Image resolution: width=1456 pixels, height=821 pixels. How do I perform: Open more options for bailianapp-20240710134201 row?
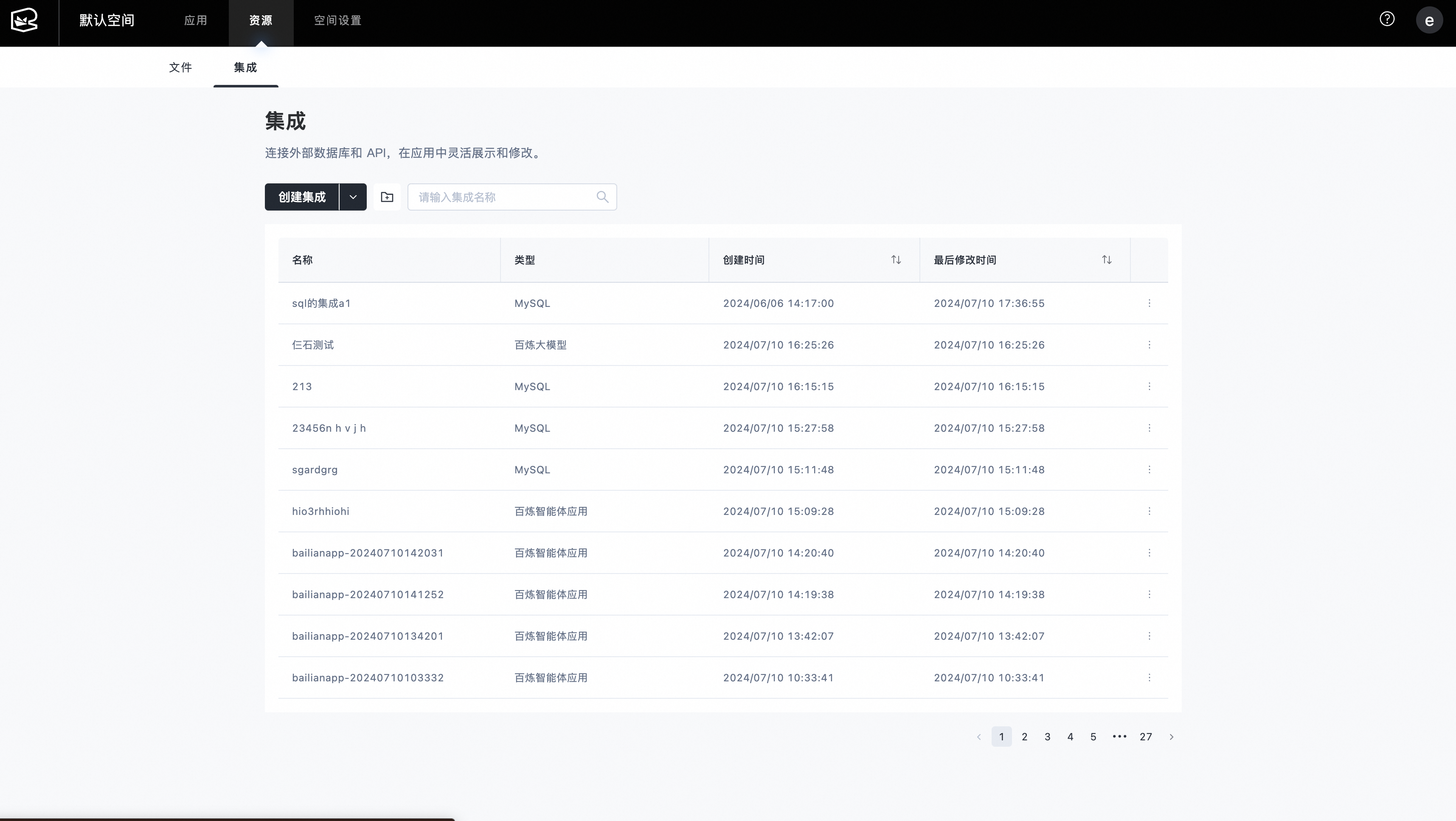tap(1149, 636)
